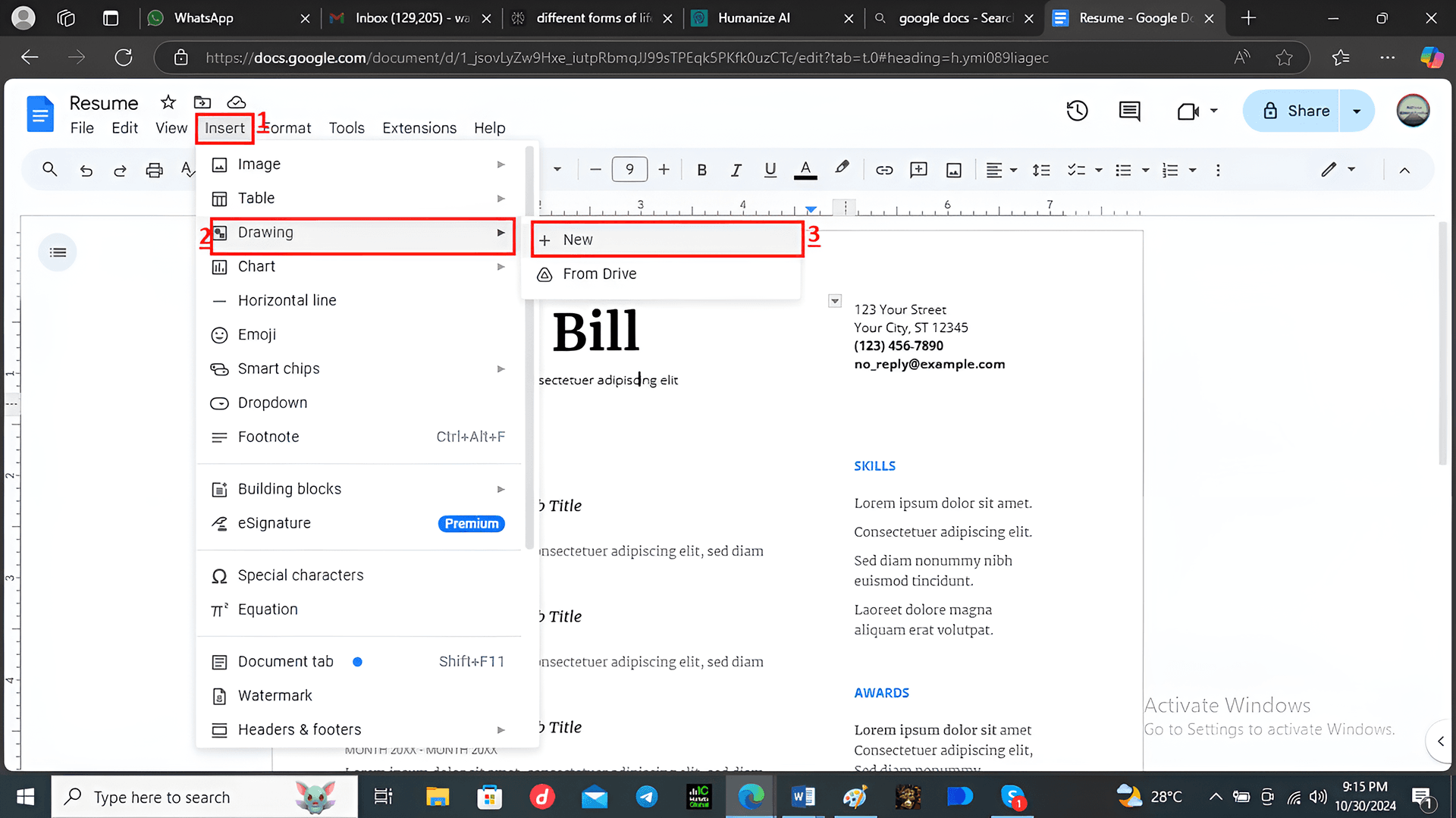Undo the last action
1456x818 pixels.
point(86,171)
